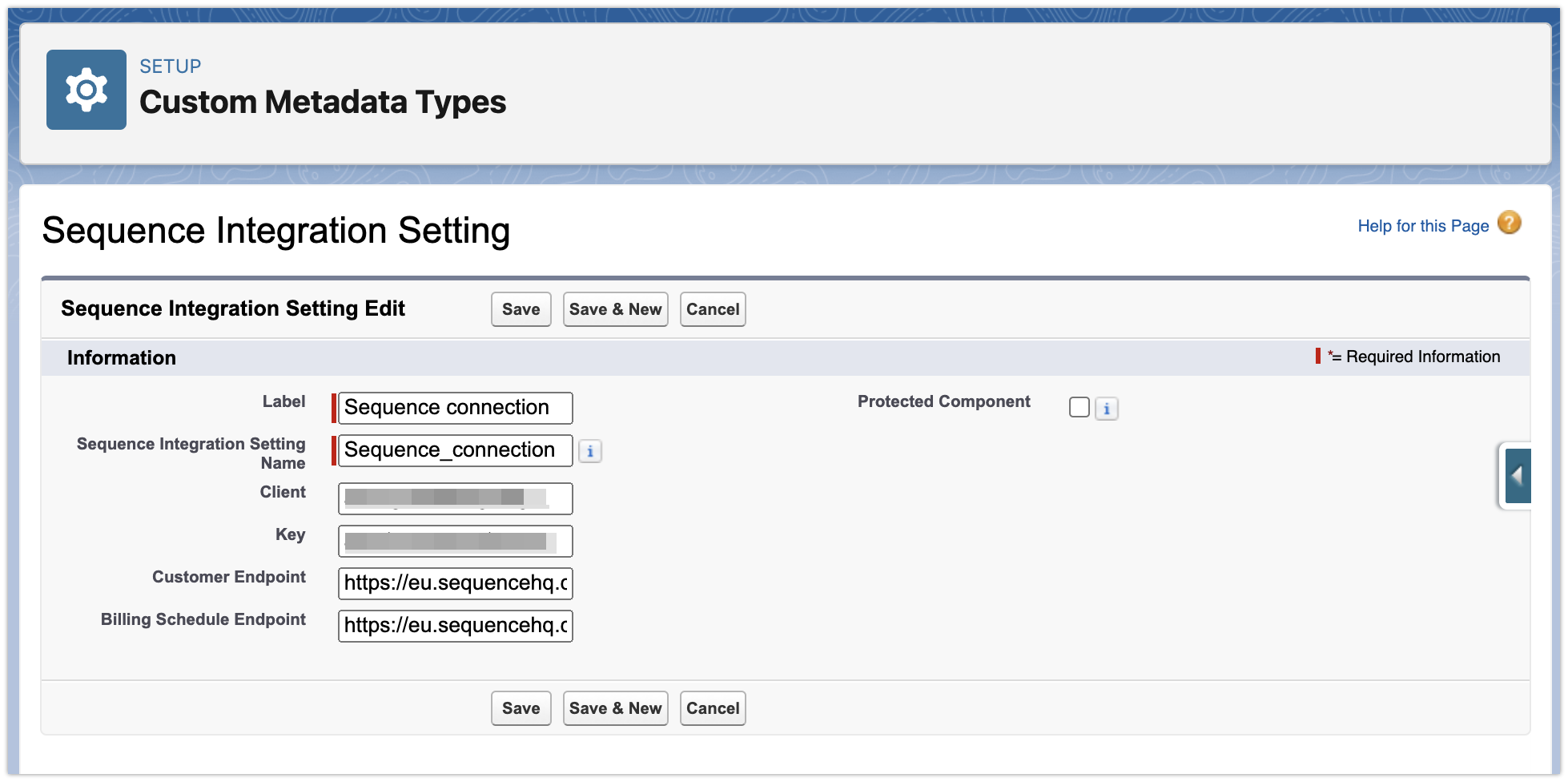Focus the Client input field
Image resolution: width=1568 pixels, height=782 pixels.
(x=456, y=498)
